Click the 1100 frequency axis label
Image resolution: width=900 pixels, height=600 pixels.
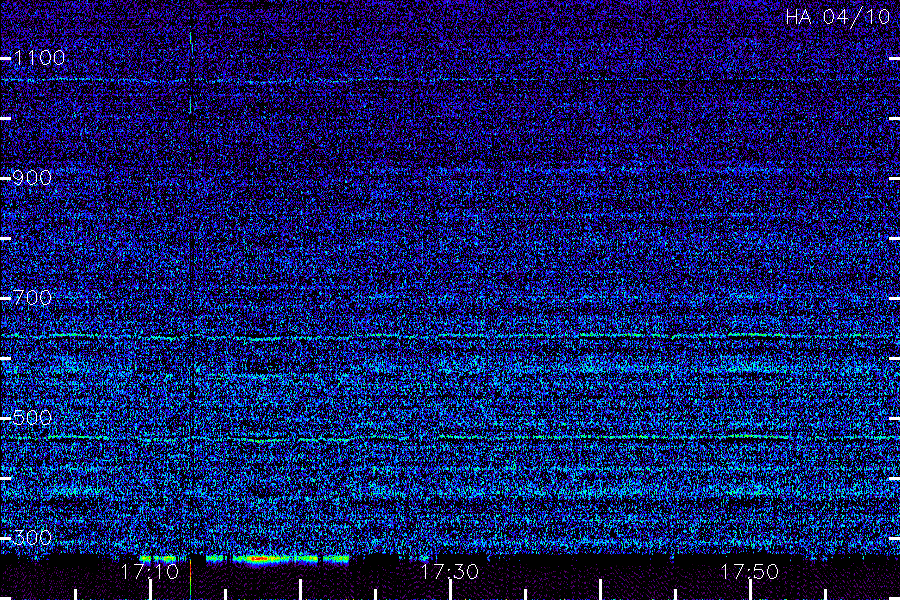(x=39, y=57)
